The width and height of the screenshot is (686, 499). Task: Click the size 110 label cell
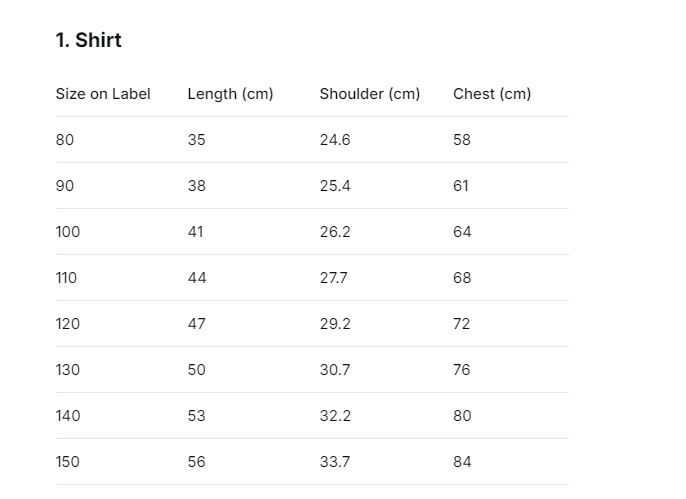click(x=66, y=278)
